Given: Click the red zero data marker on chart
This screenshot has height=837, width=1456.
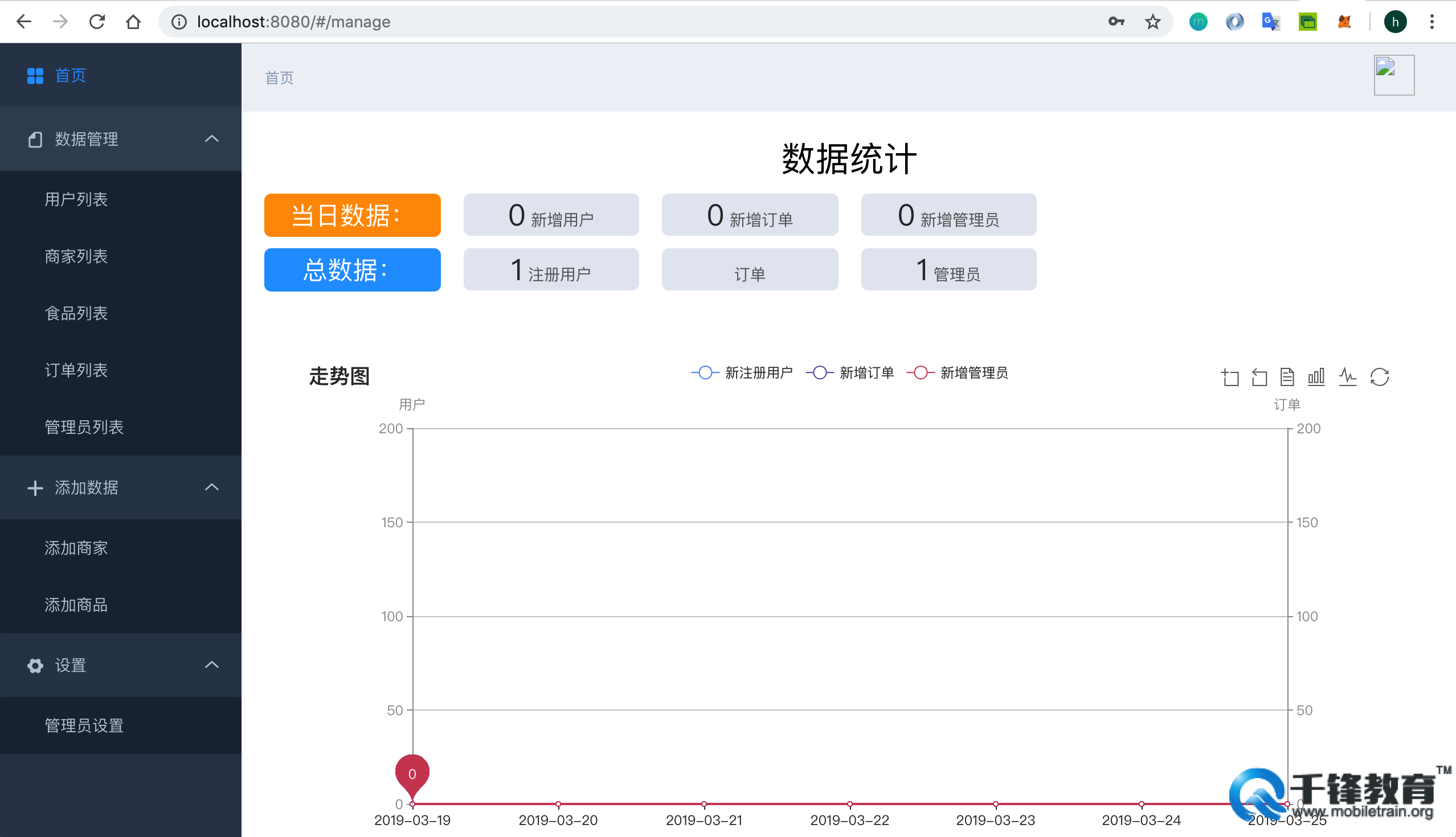Looking at the screenshot, I should [412, 774].
